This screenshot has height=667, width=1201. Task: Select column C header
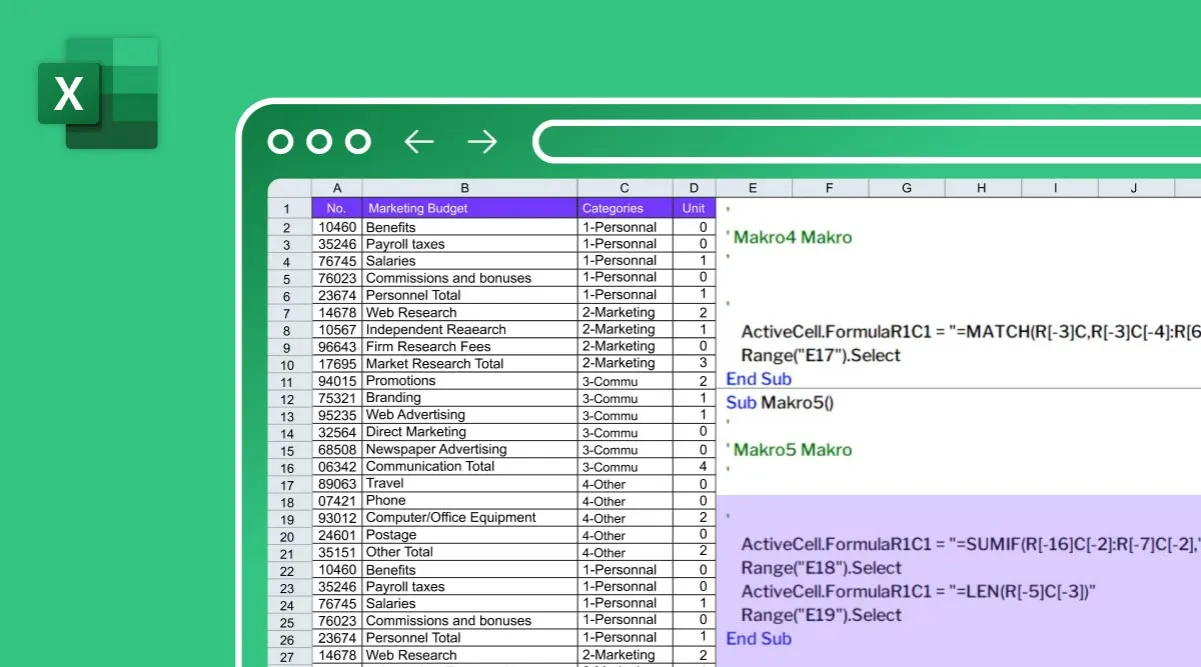[625, 188]
